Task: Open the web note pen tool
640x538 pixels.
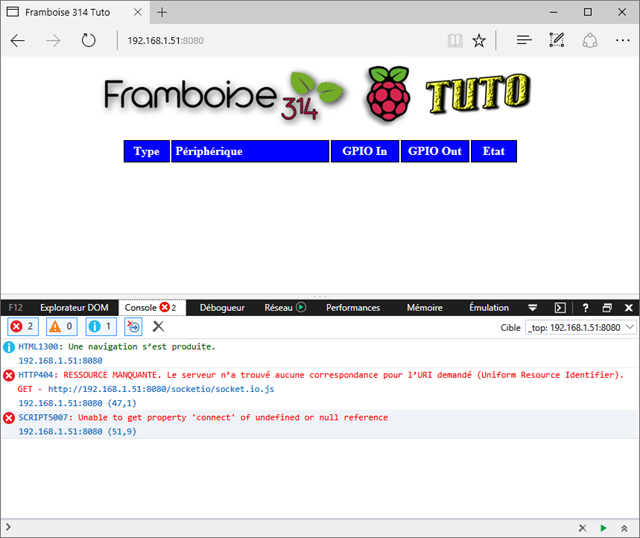Action: point(557,40)
